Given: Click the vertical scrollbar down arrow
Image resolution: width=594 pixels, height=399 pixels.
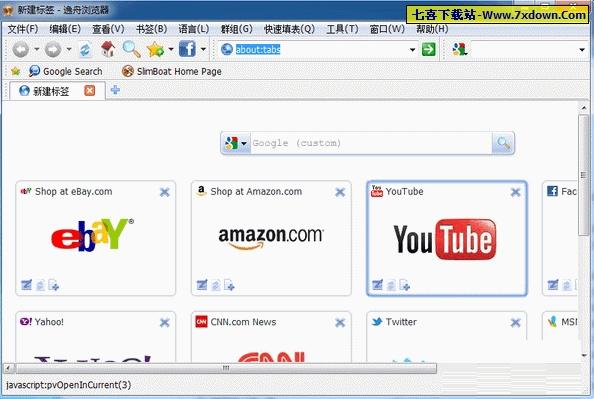Looking at the screenshot, I should tap(583, 356).
